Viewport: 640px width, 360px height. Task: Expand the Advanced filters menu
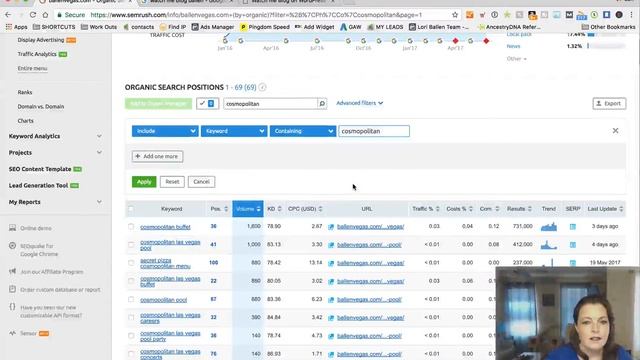pos(360,103)
